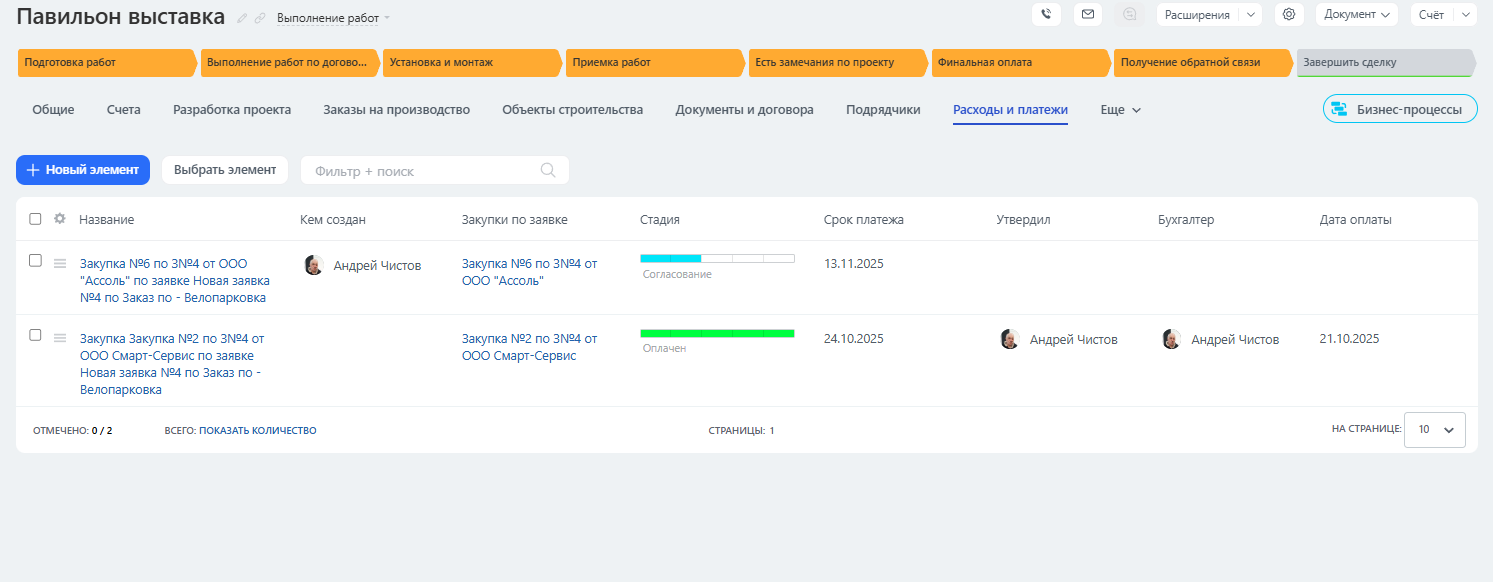Open deal settings with the gear icon
1493x582 pixels.
(1289, 15)
